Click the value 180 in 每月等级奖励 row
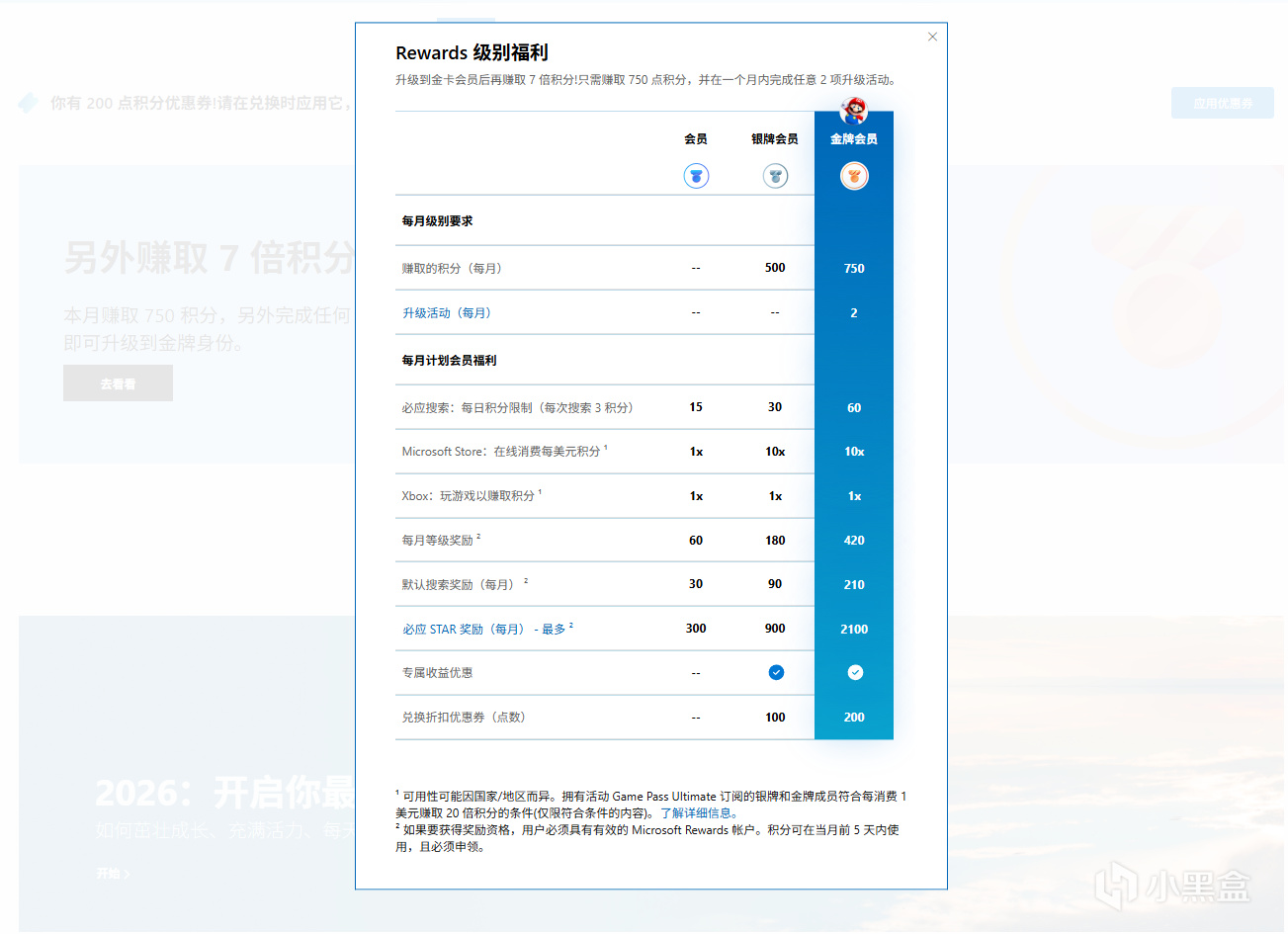Image resolution: width=1288 pixels, height=934 pixels. pyautogui.click(x=775, y=540)
